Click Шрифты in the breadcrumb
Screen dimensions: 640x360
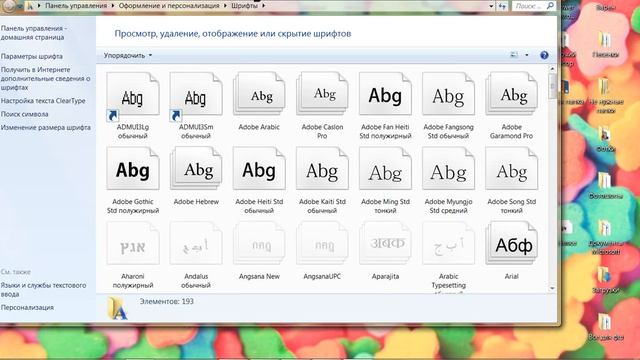244,6
